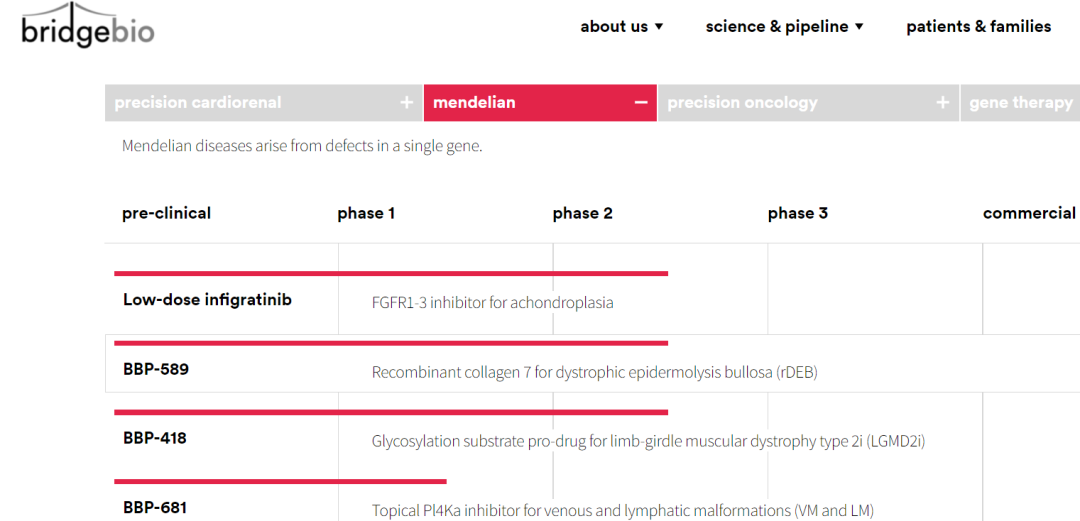Click the phase 2 column header
This screenshot has width=1080, height=521.
pos(583,214)
